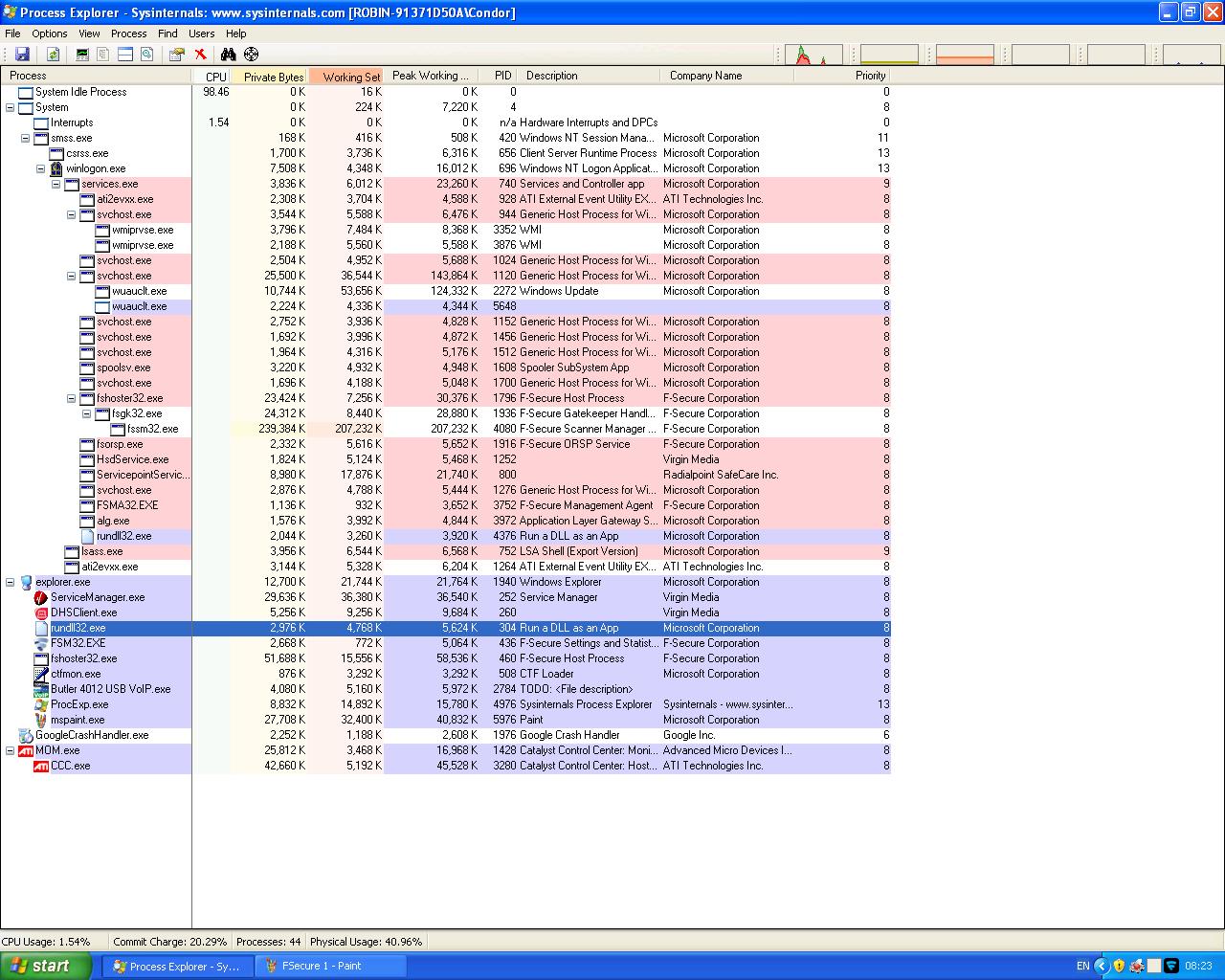The image size is (1225, 980).
Task: Open the Users menu
Action: click(x=202, y=33)
